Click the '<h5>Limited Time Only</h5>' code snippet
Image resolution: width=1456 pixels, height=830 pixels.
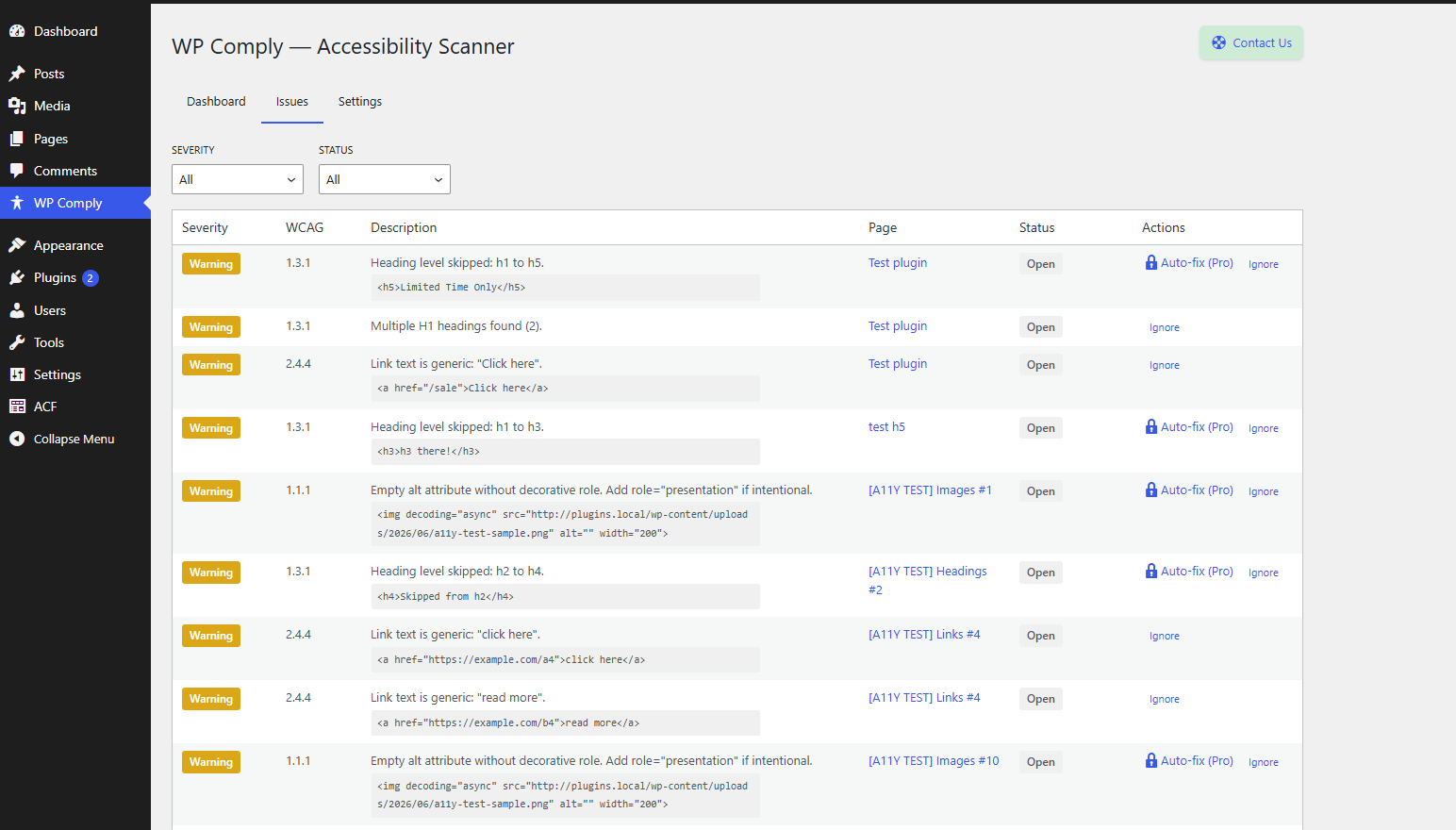click(565, 288)
